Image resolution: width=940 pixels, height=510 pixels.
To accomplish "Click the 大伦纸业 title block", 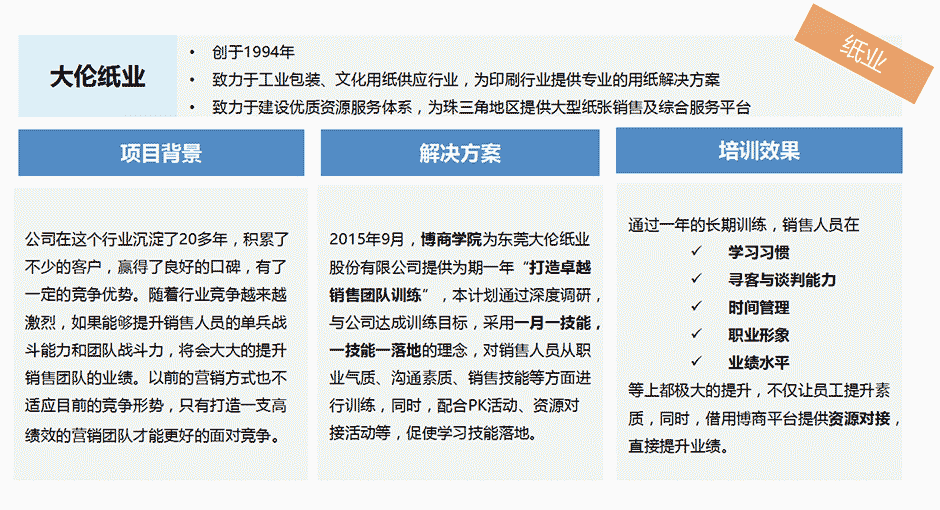I will tap(98, 77).
